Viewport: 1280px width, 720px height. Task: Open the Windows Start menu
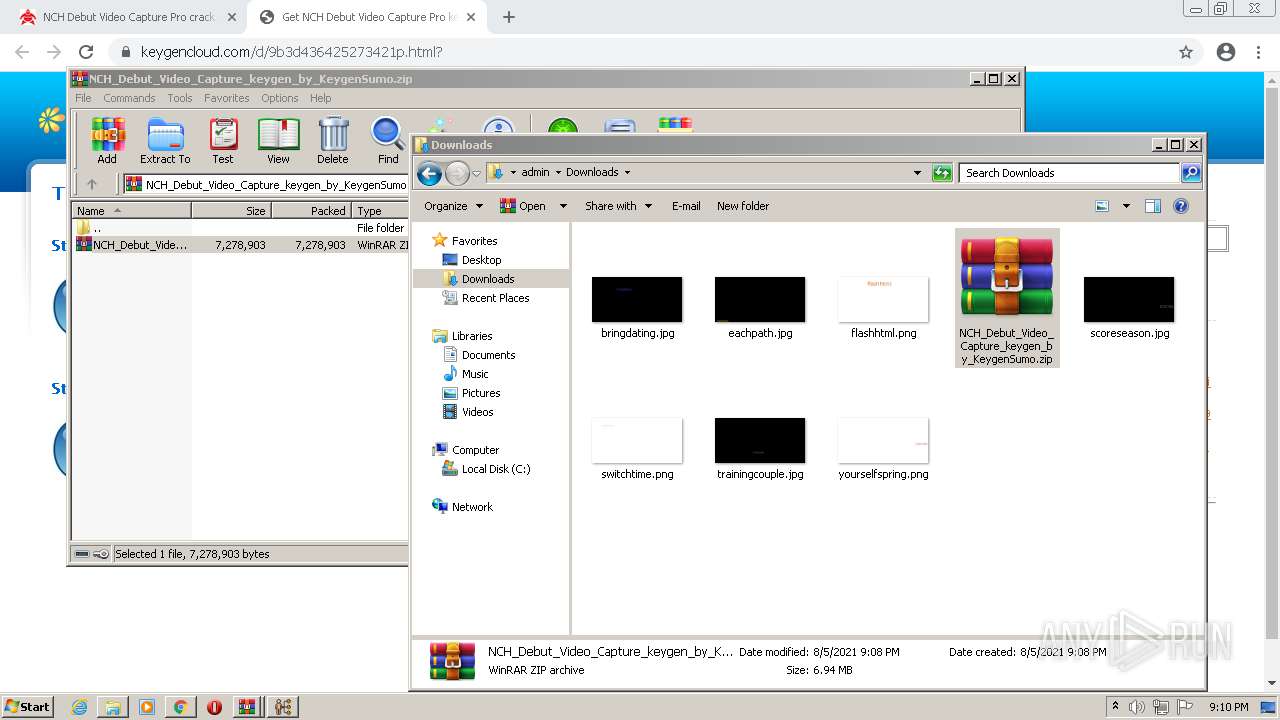click(x=28, y=706)
